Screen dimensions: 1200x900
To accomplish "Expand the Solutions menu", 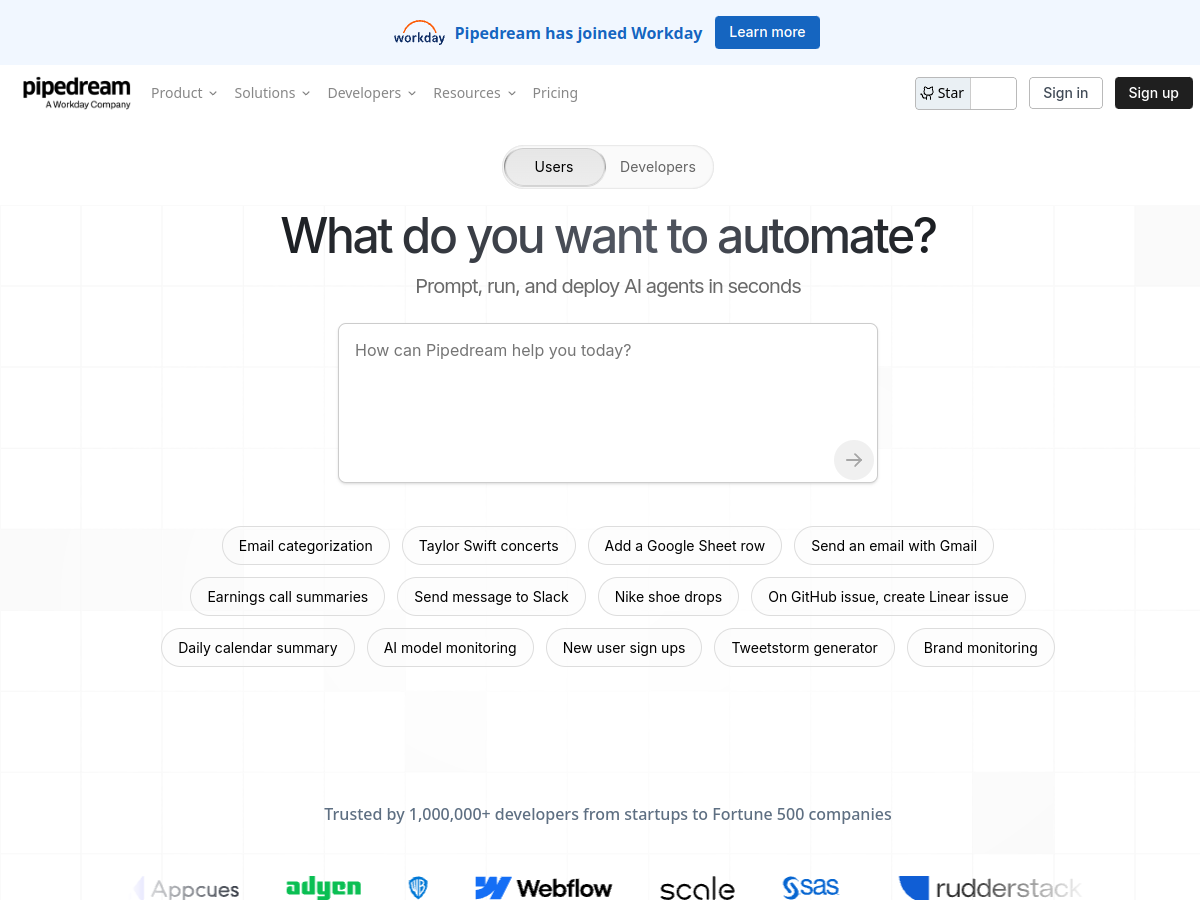I will point(272,93).
